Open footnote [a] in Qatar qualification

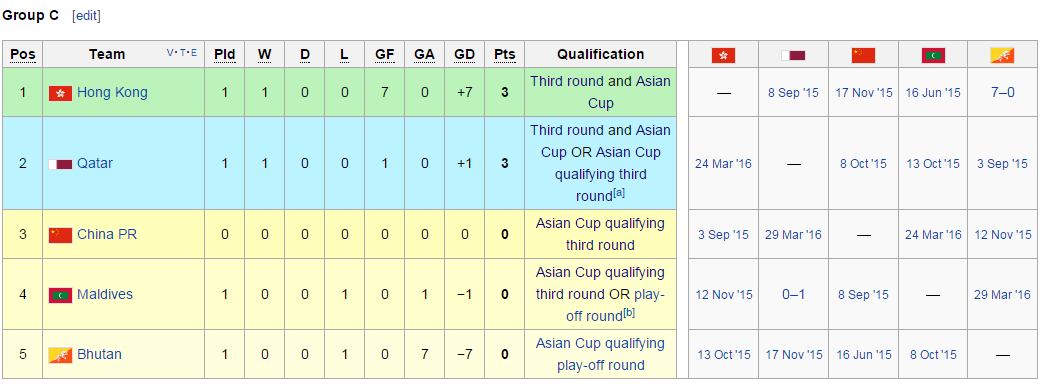pyautogui.click(x=619, y=193)
